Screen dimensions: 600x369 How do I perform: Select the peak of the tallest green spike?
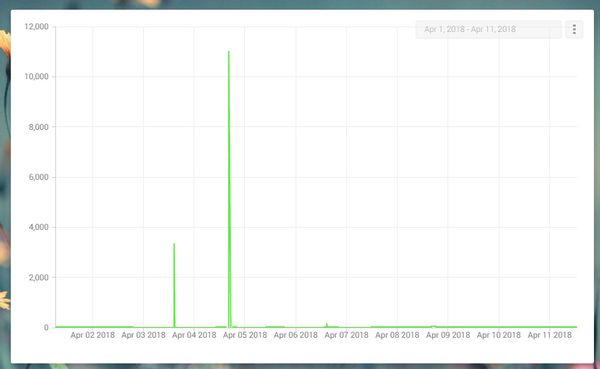(229, 52)
